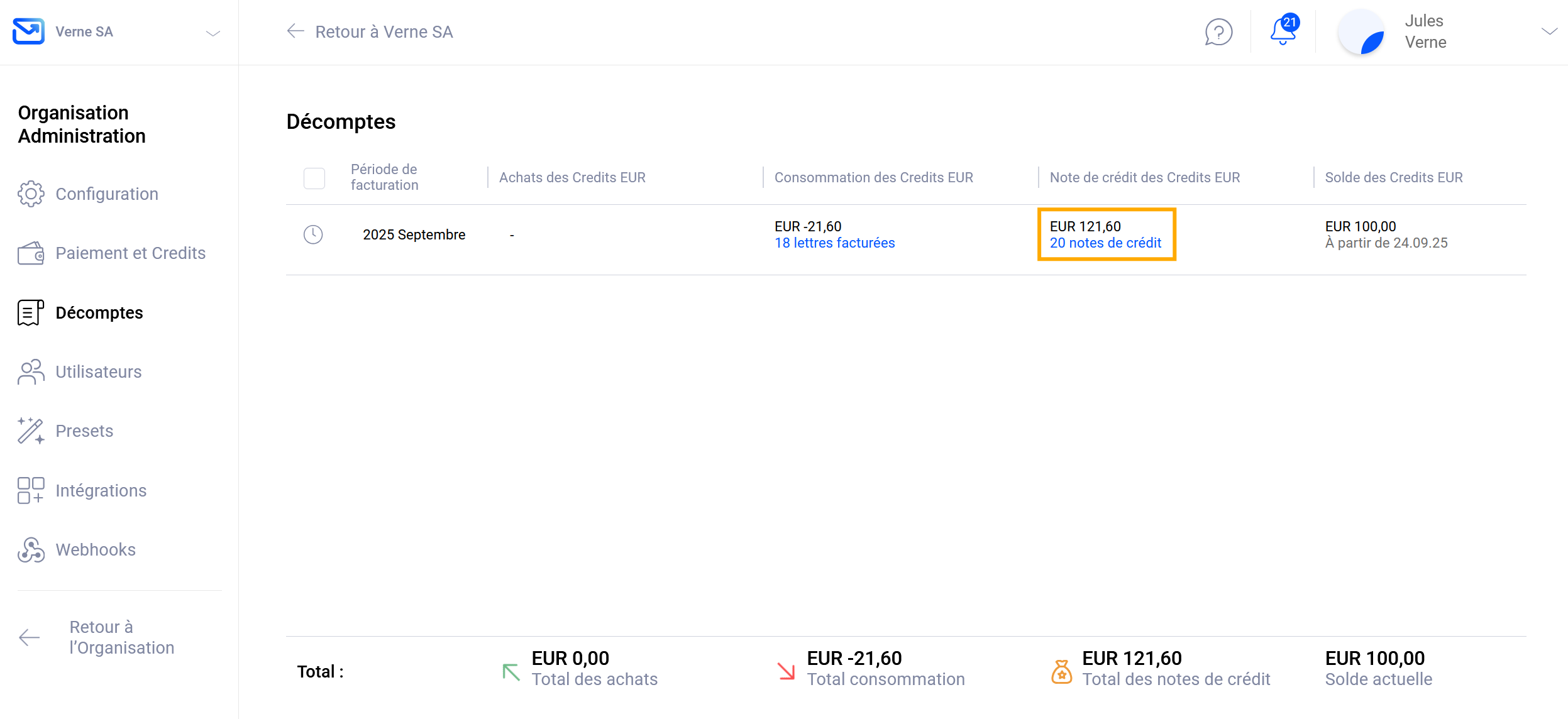
Task: Click the Mailbox logo at top left
Action: pos(28,31)
